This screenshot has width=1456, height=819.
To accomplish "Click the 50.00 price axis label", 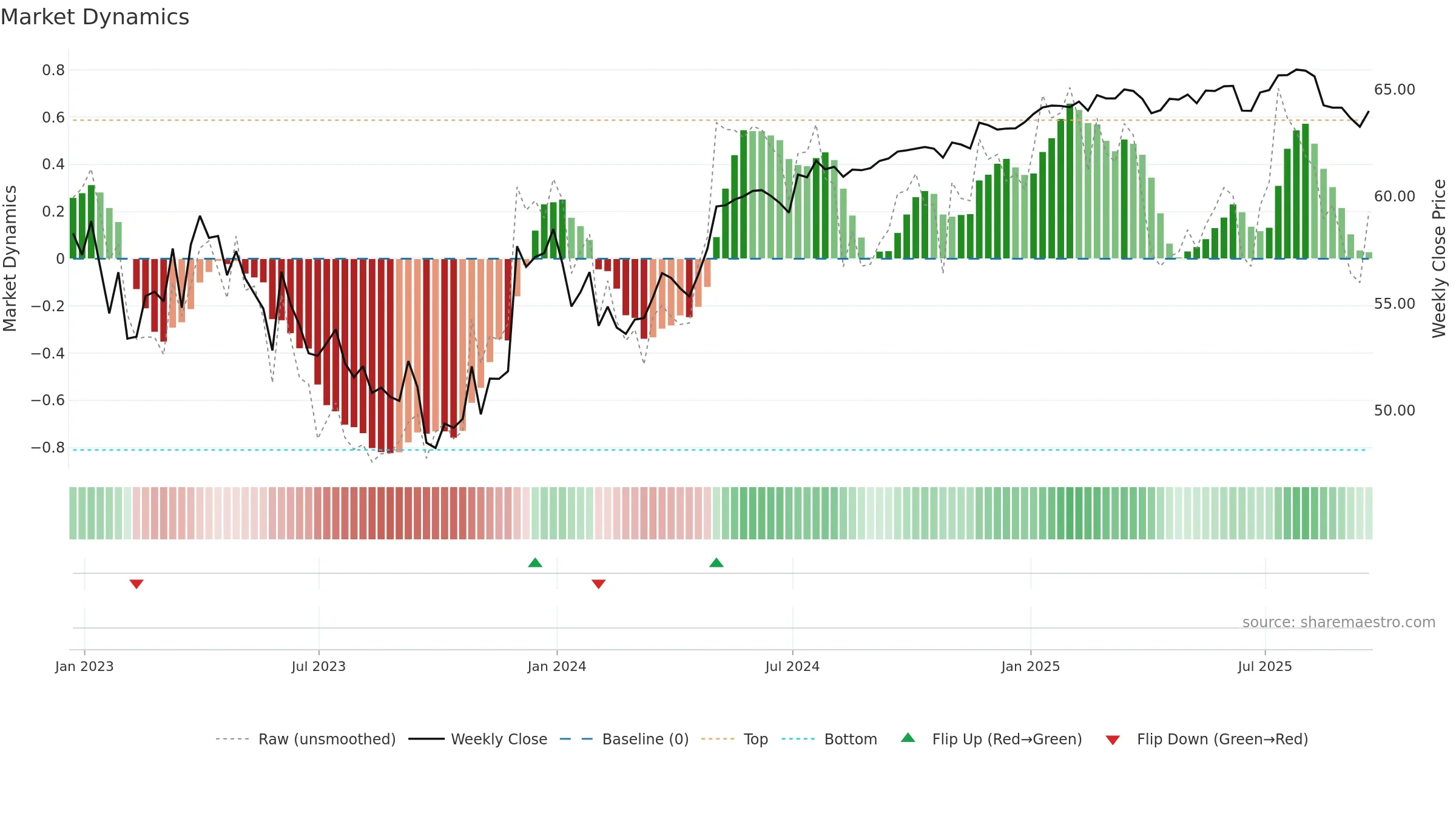I will pyautogui.click(x=1395, y=411).
